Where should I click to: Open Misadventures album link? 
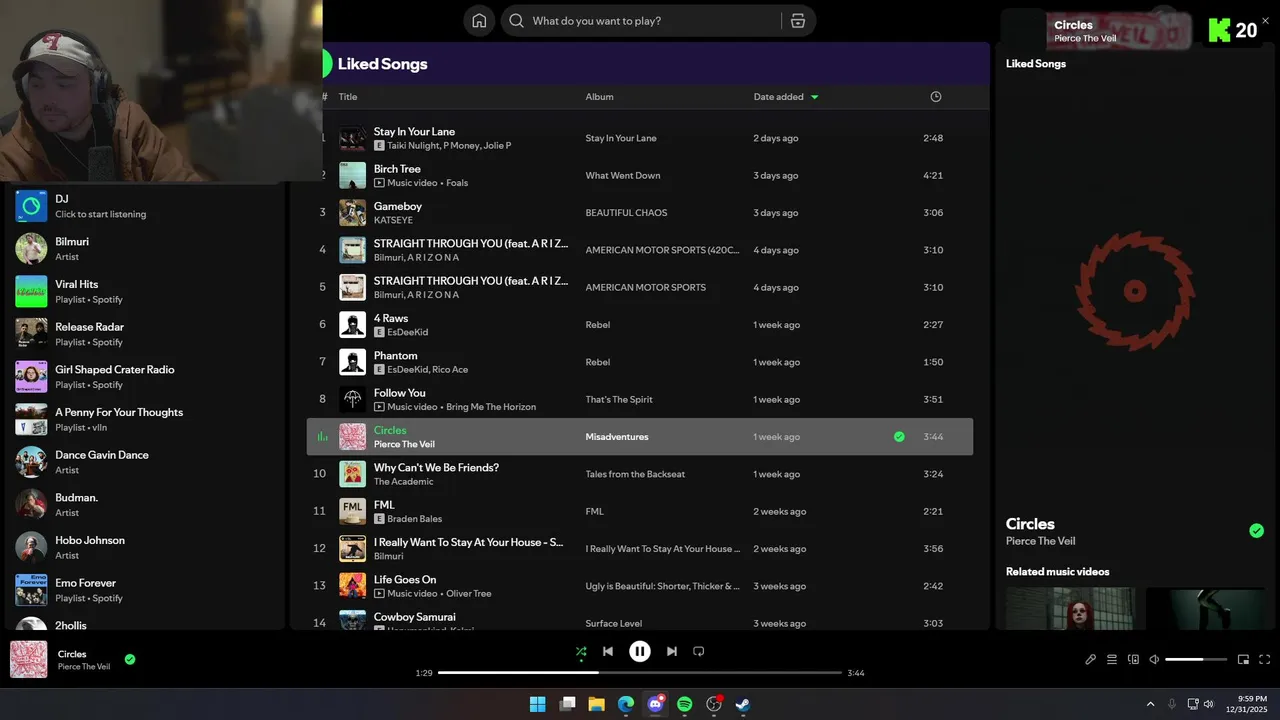[x=617, y=437]
